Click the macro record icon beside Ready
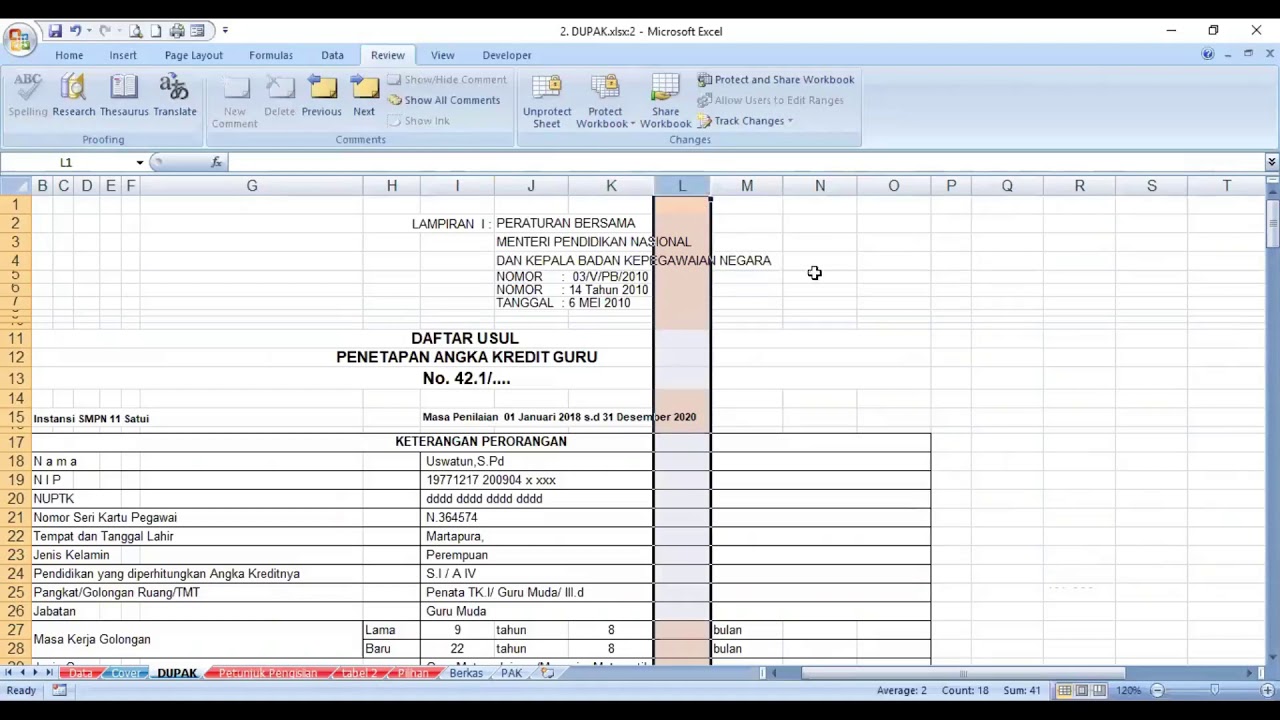Screen dimensions: 1280x720 point(60,690)
